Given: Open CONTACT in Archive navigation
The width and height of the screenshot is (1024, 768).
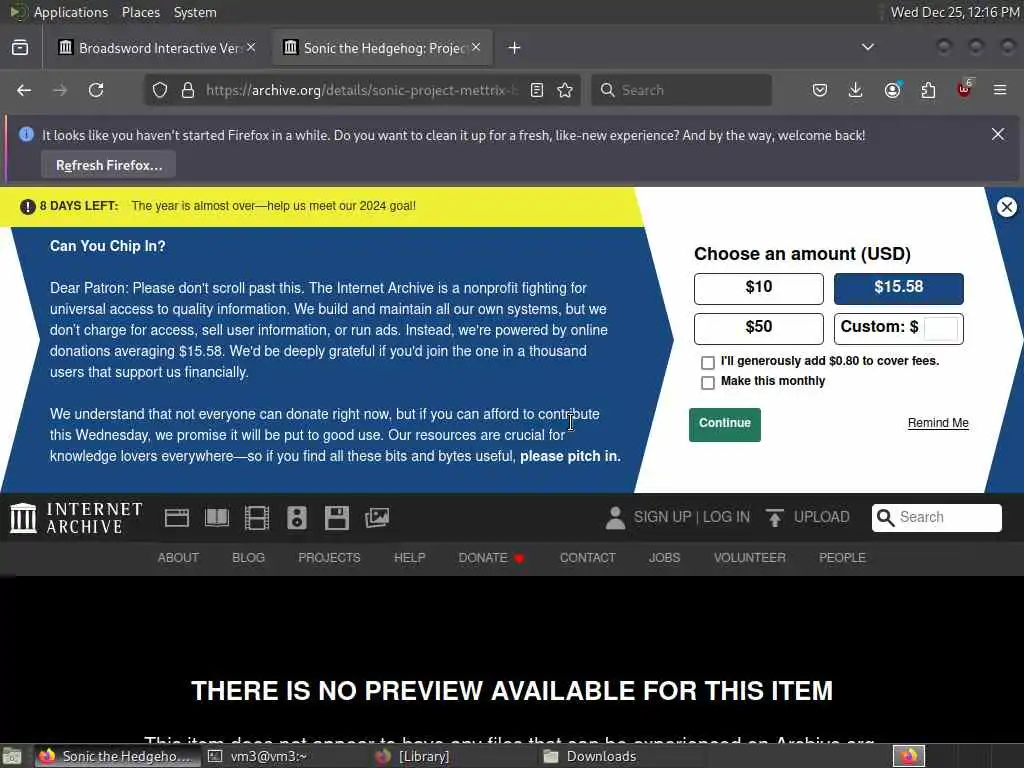Looking at the screenshot, I should [x=588, y=558].
